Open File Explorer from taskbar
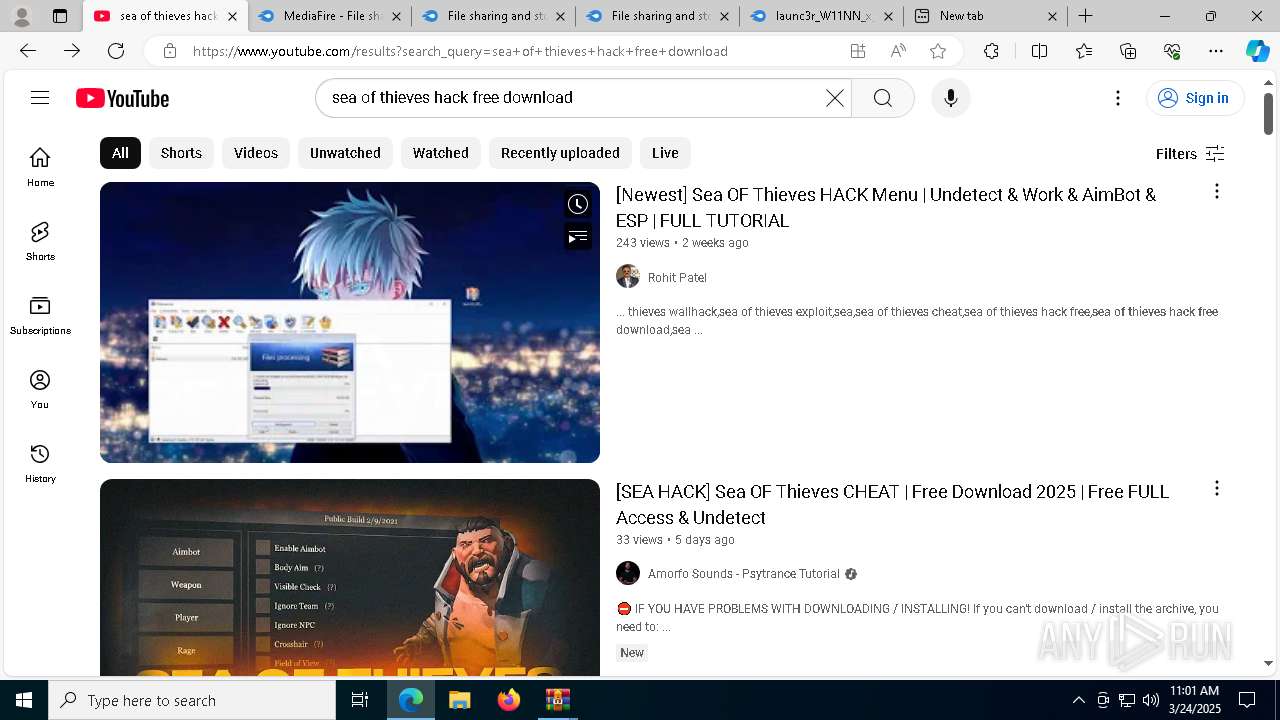 point(460,700)
